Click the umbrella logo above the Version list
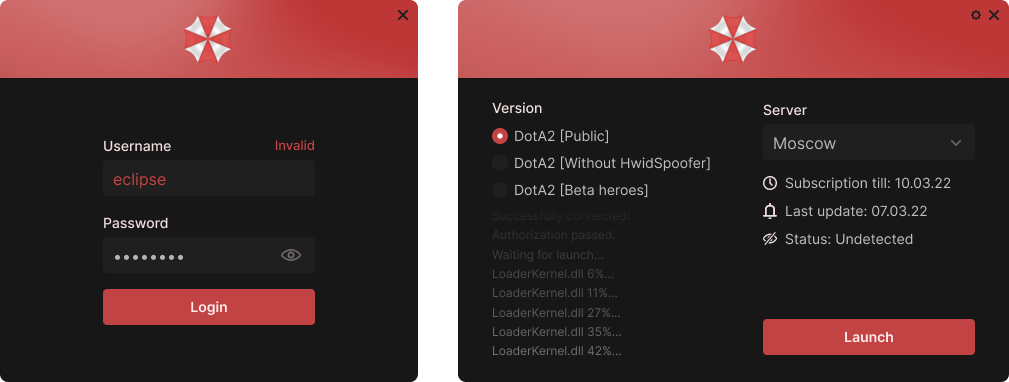This screenshot has height=382, width=1009. (733, 39)
